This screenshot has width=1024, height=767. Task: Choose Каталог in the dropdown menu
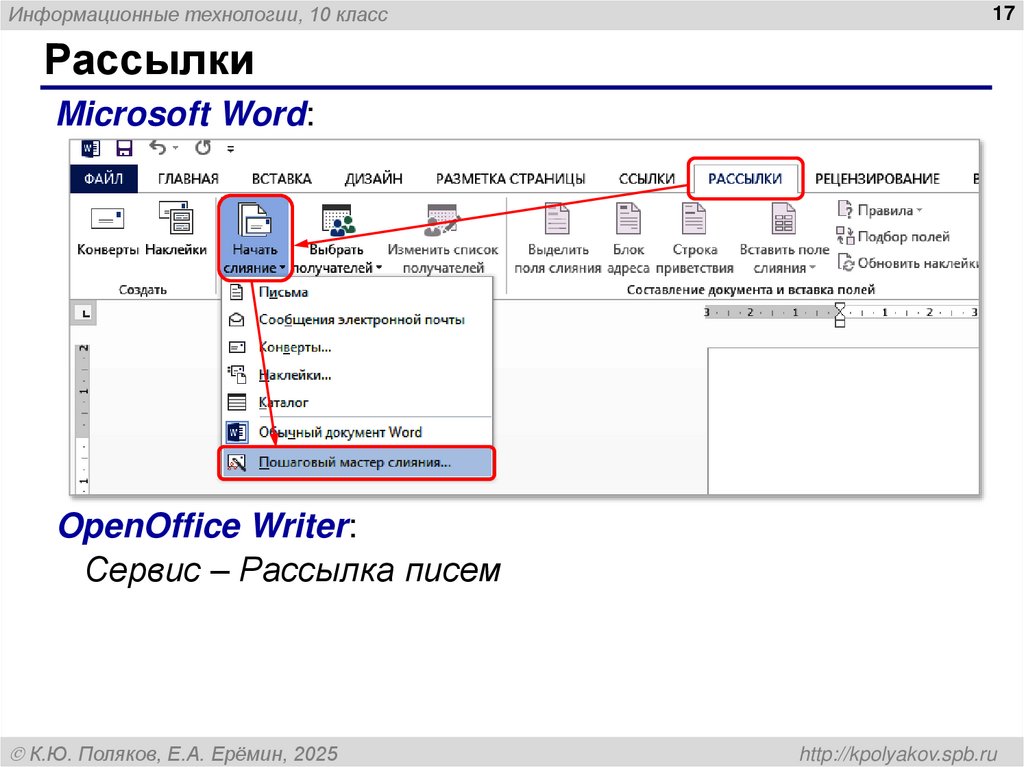[357, 402]
